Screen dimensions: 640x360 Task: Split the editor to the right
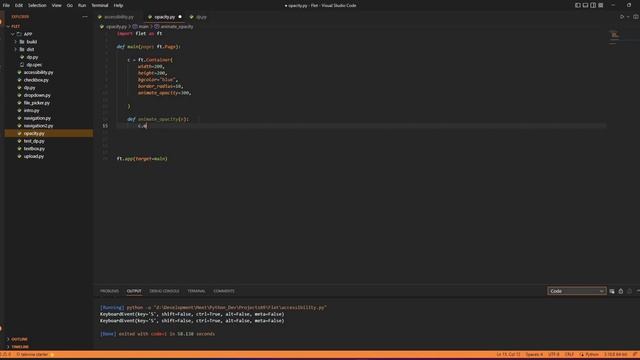click(636, 17)
